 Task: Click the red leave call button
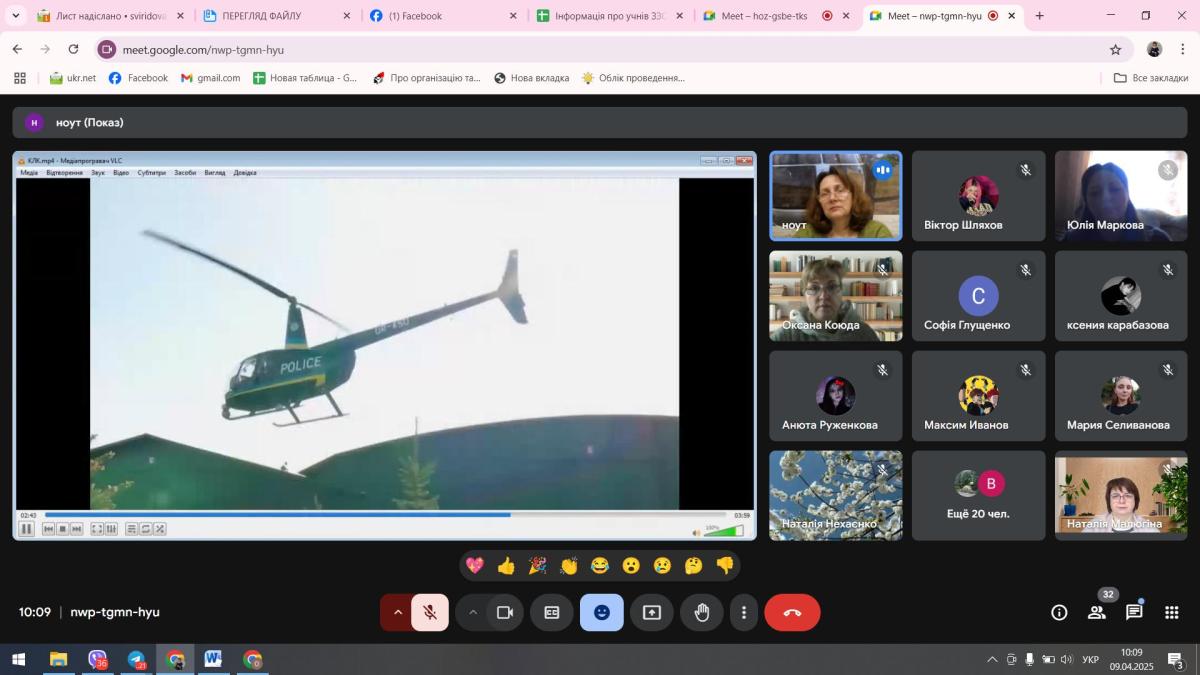[x=792, y=613]
